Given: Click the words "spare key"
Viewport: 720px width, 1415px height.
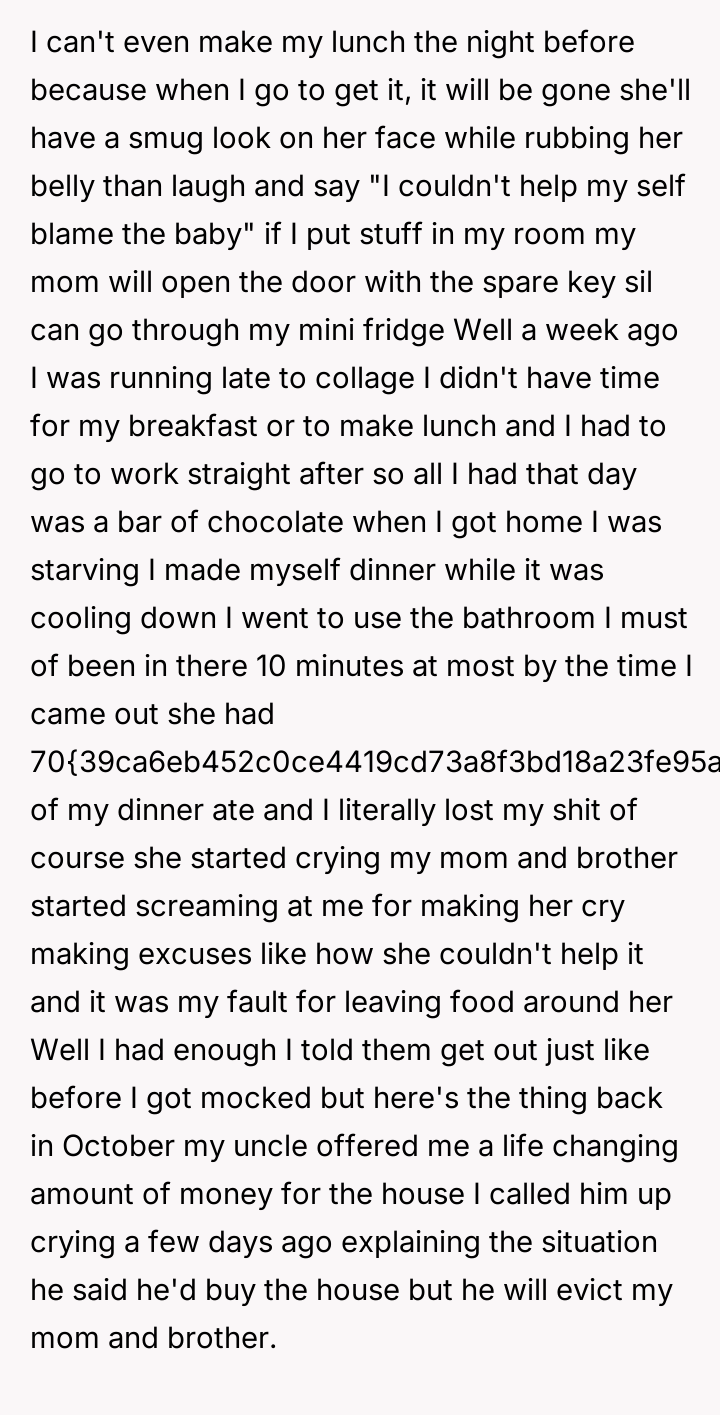Looking at the screenshot, I should click(538, 282).
